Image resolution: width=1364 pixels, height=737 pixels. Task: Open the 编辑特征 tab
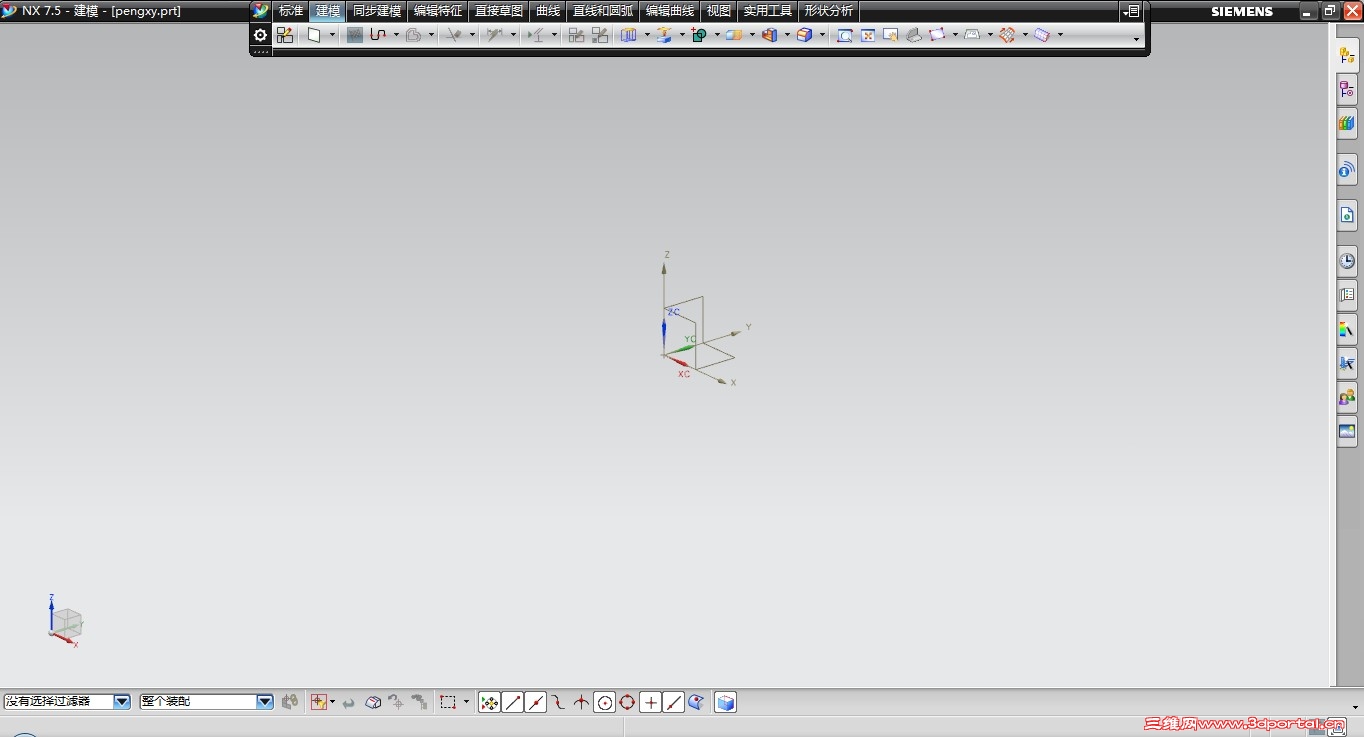click(438, 11)
